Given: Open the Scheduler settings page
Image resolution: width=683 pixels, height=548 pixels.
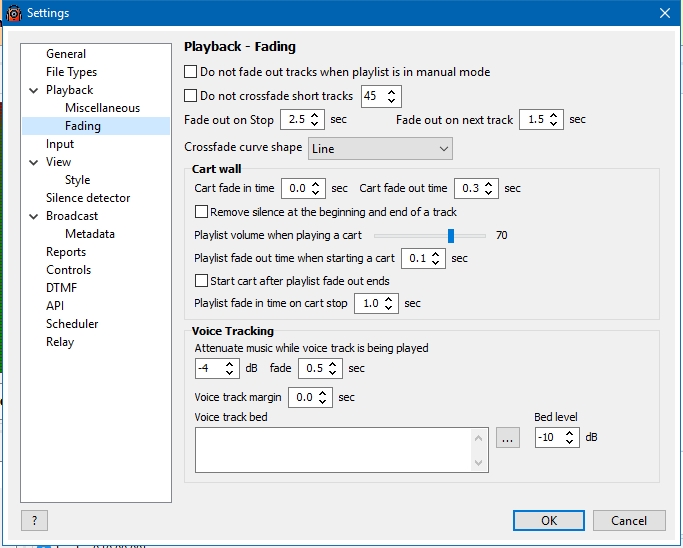Looking at the screenshot, I should (72, 324).
